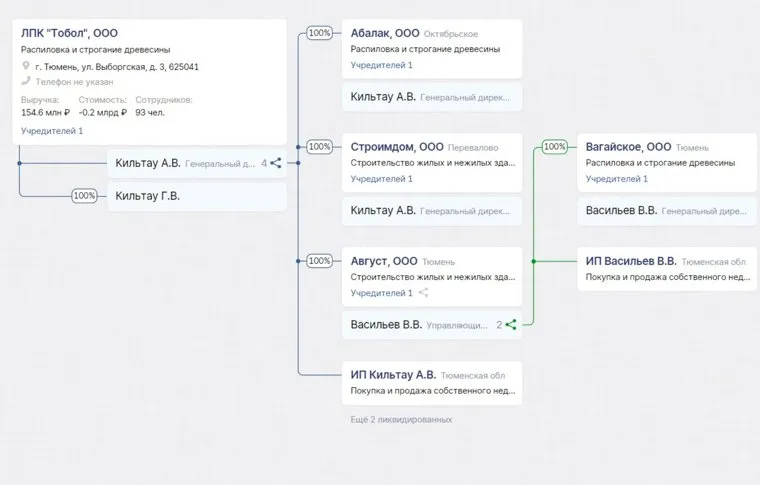Select the ИП Васильев В.В. node
760x485 pixels.
coord(631,261)
